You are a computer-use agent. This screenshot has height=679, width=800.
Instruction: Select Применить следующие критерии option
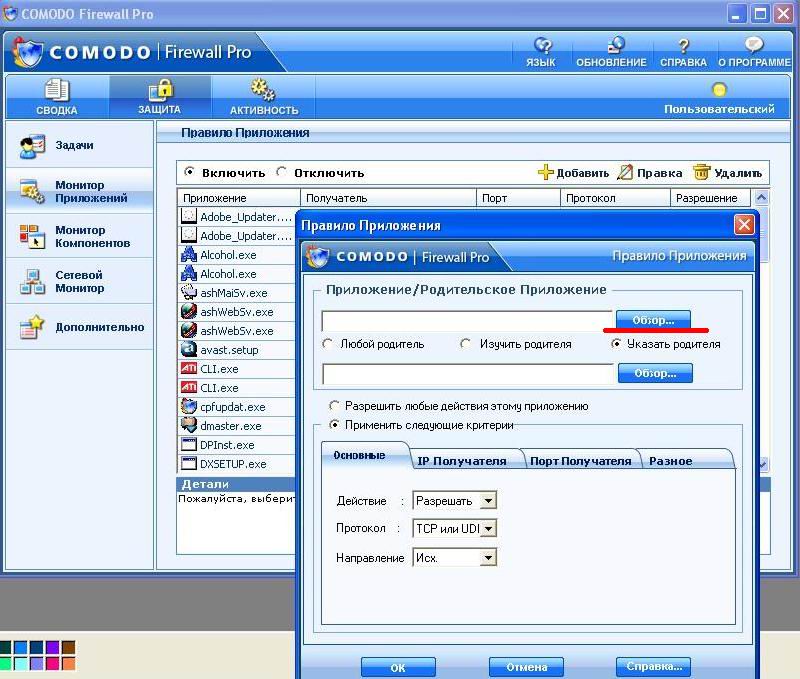(334, 424)
